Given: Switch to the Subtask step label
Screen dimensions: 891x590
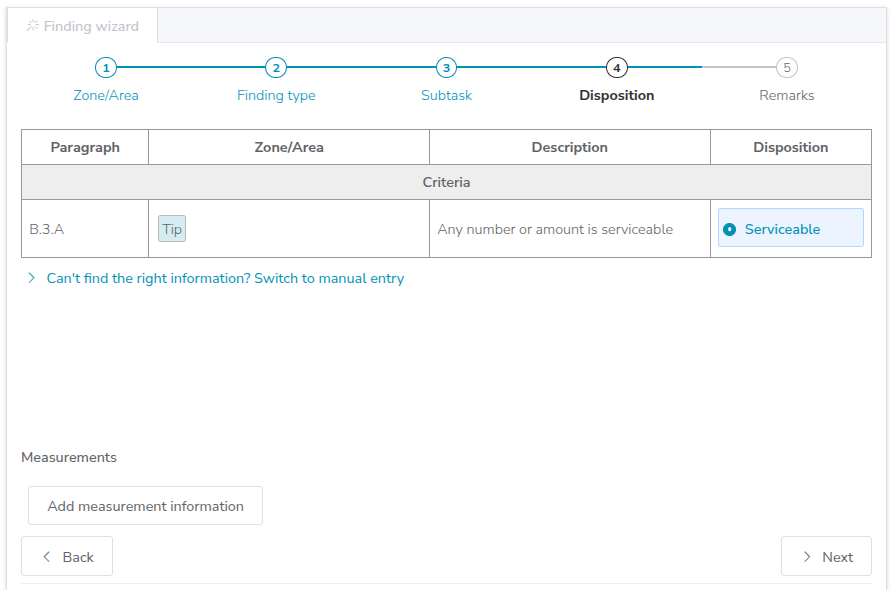Looking at the screenshot, I should pos(447,96).
